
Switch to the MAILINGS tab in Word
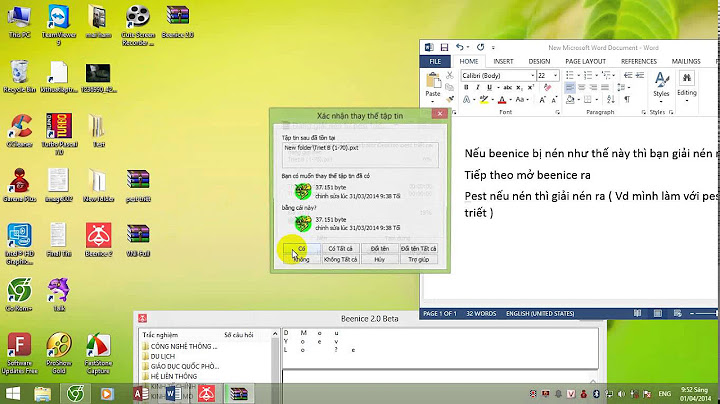pyautogui.click(x=686, y=61)
